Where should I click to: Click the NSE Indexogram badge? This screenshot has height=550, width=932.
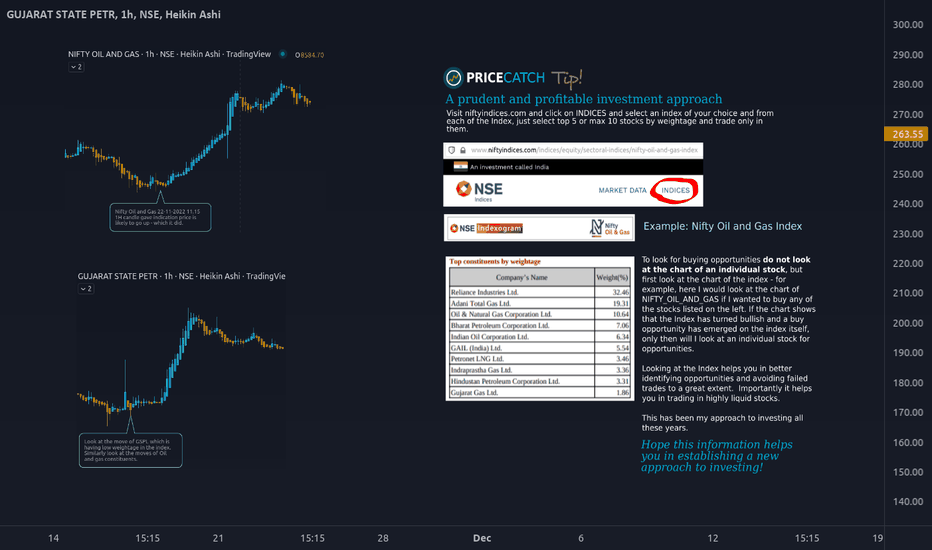[486, 228]
